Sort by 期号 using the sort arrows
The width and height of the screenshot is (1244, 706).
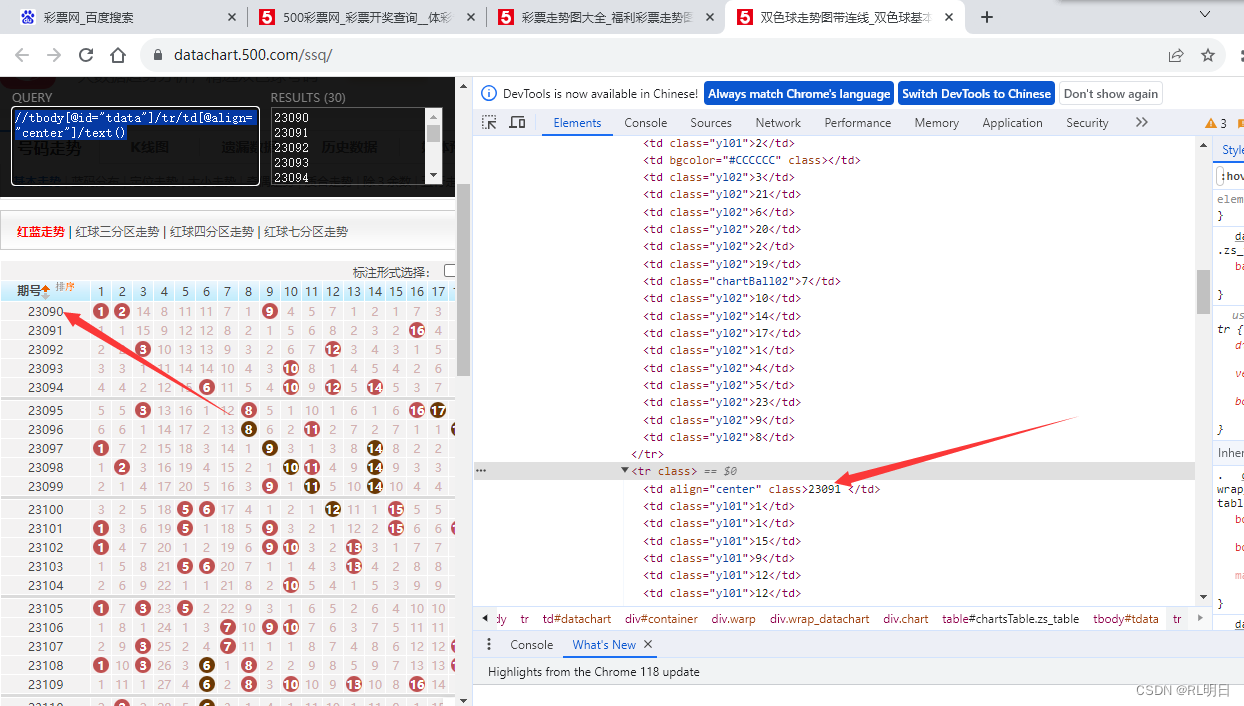coord(46,291)
